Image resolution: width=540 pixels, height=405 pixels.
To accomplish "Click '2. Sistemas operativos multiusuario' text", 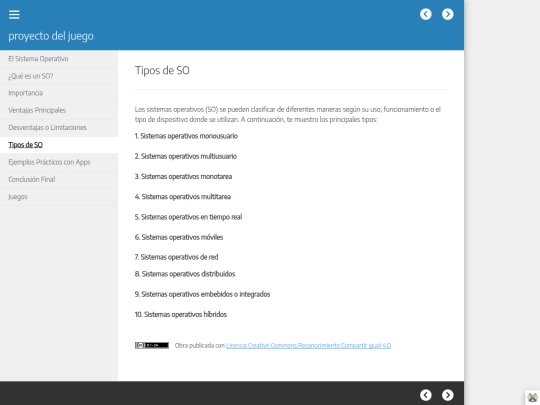I will tap(186, 156).
